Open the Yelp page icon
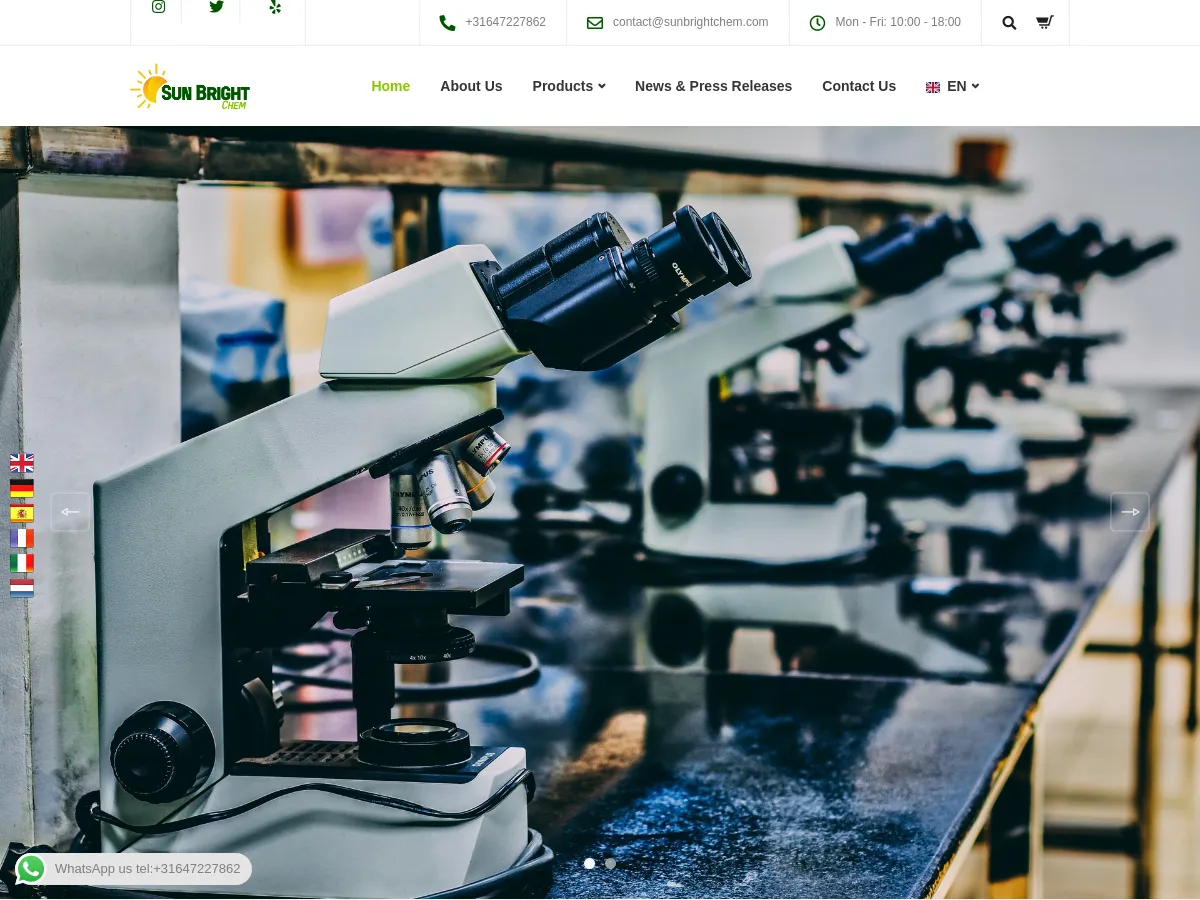The image size is (1200, 900). coord(275,7)
